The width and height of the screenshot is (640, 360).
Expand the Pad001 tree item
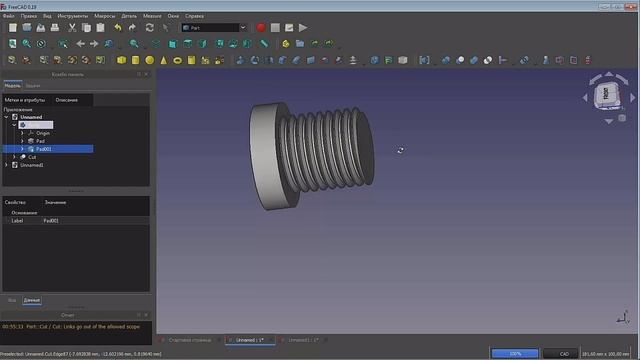tap(22, 149)
